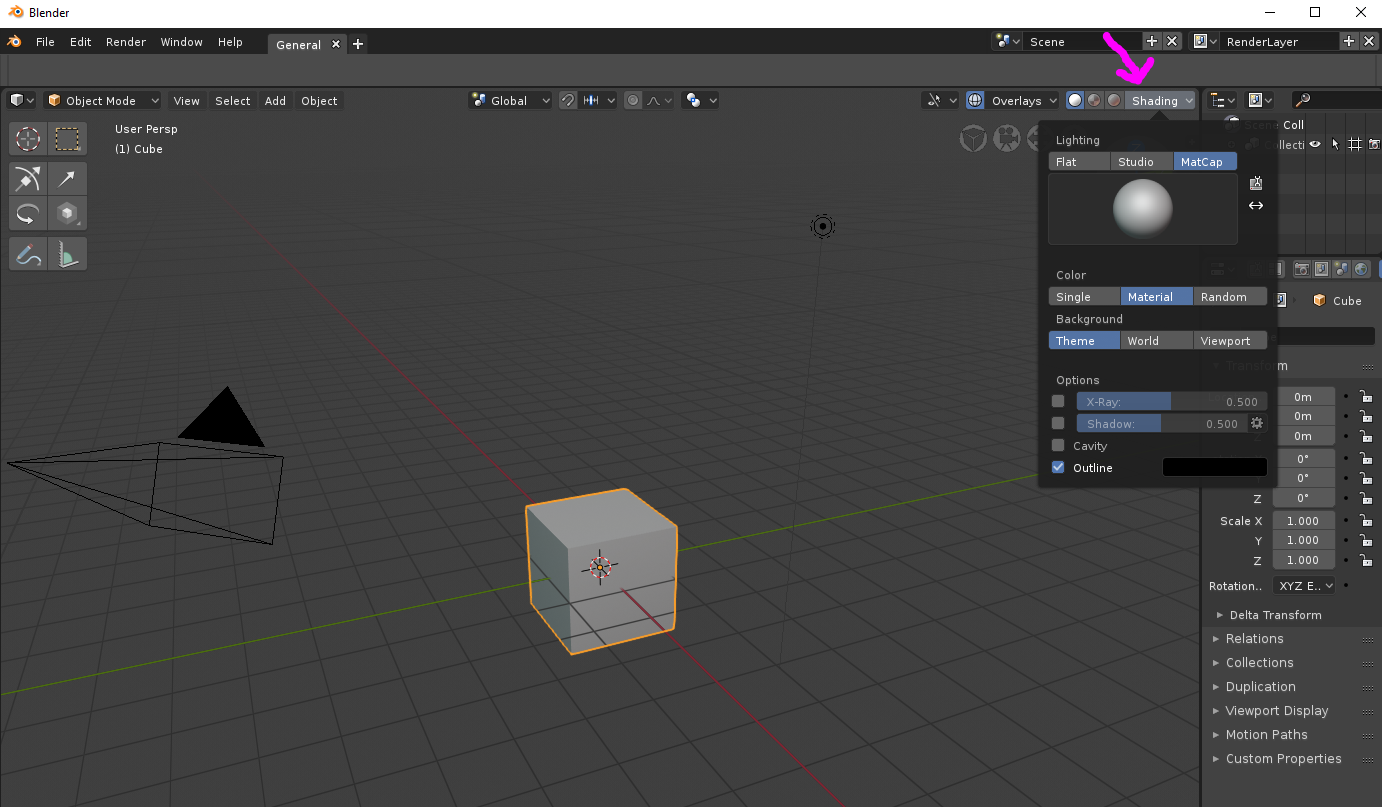
Task: Open the Scene properties tab icon
Action: 1340,269
